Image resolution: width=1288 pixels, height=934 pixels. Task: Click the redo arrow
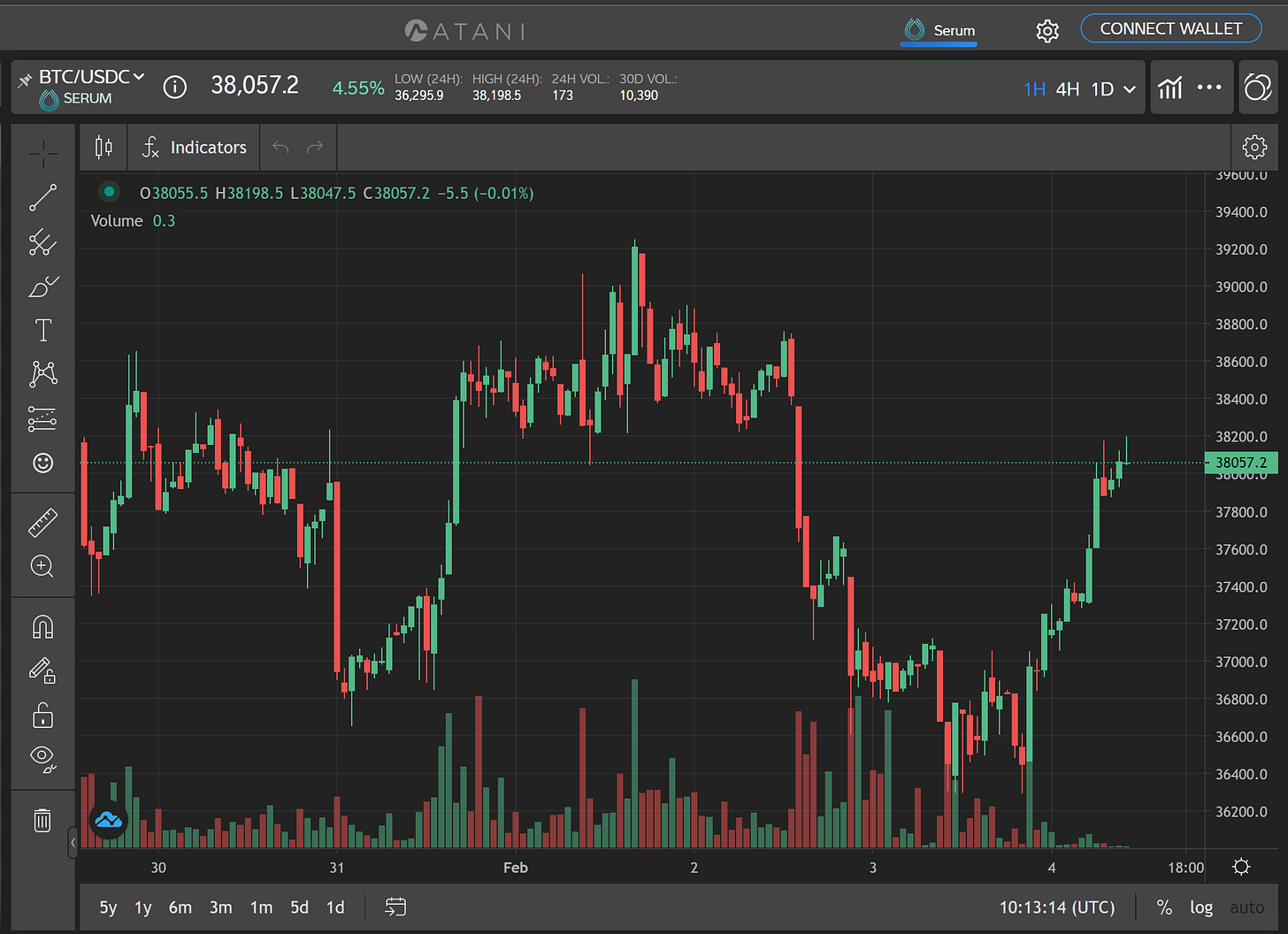(x=315, y=147)
